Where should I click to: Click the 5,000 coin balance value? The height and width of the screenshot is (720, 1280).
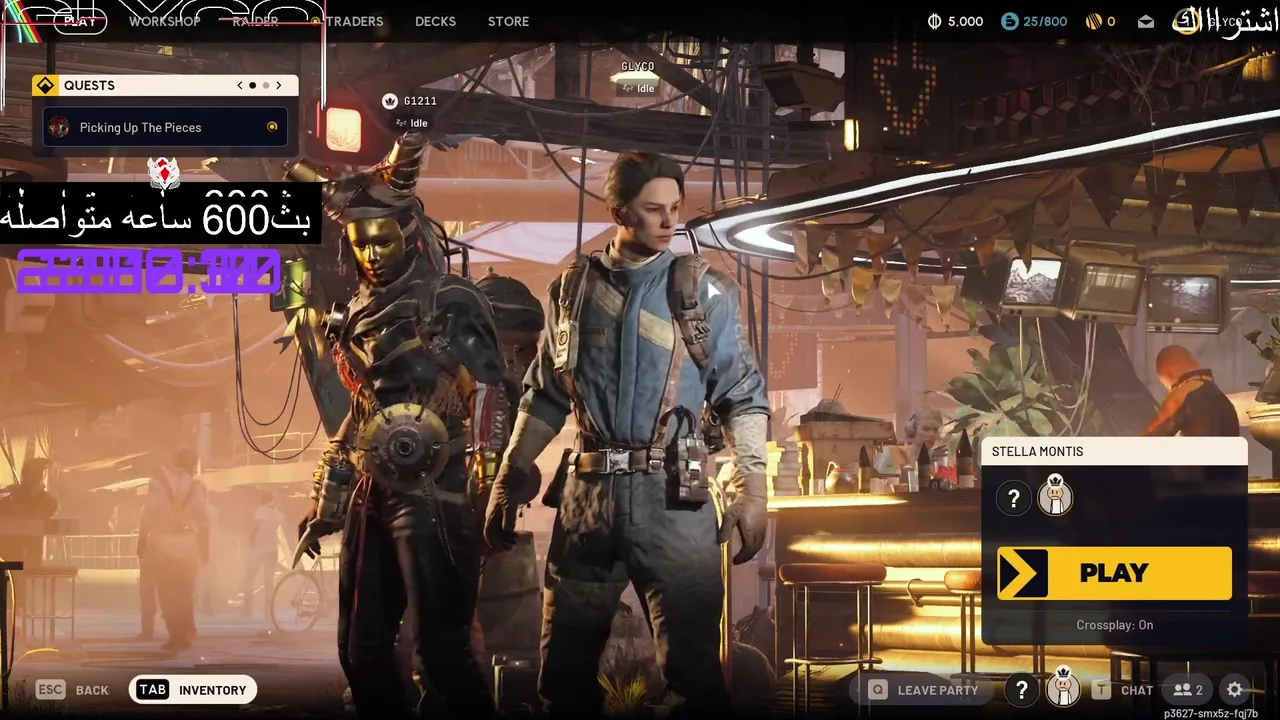[x=965, y=21]
